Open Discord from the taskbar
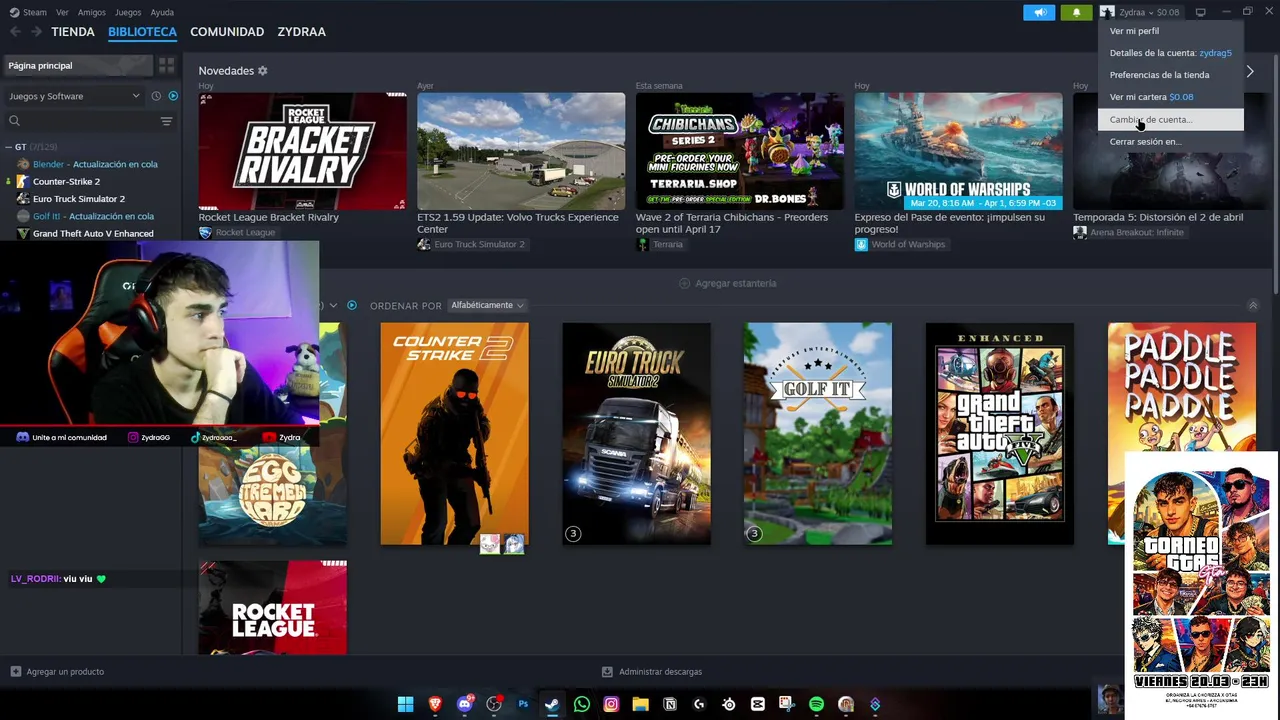Viewport: 1280px width, 720px height. click(x=464, y=704)
